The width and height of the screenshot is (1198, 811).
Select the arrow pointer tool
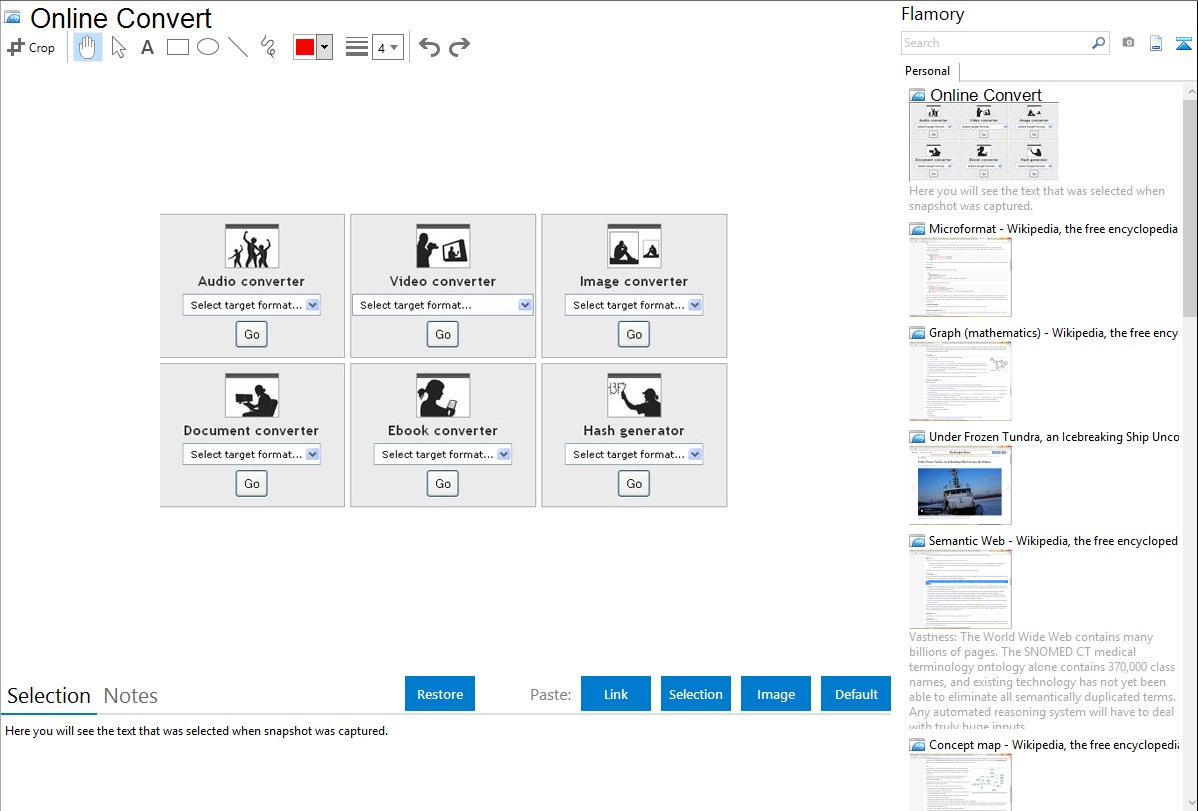coord(118,47)
